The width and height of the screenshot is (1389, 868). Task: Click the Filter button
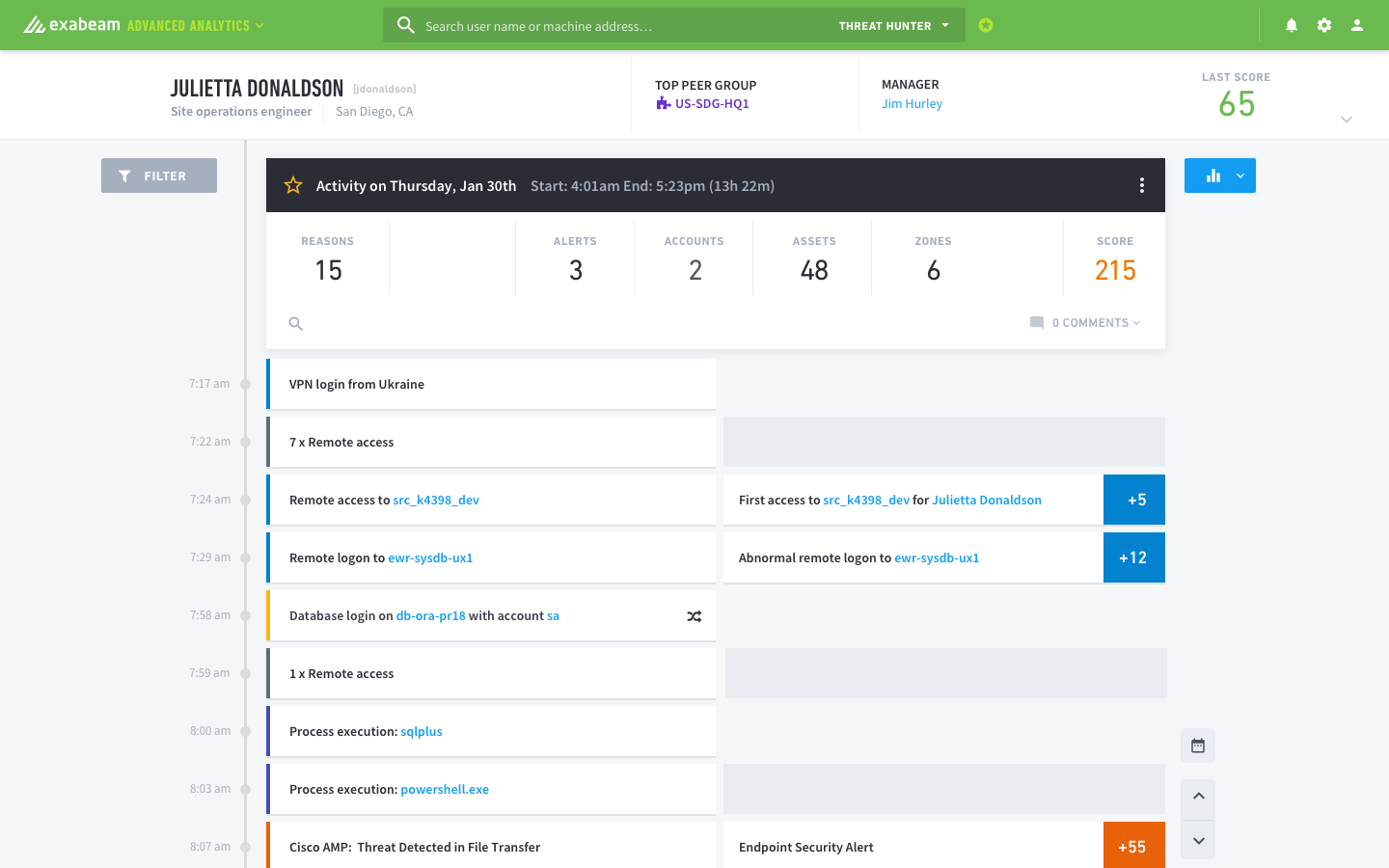159,176
